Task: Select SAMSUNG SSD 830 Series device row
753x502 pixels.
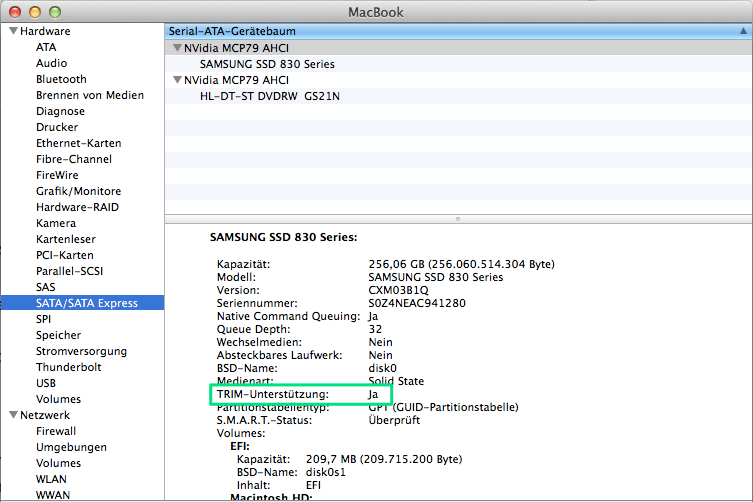Action: click(x=458, y=64)
